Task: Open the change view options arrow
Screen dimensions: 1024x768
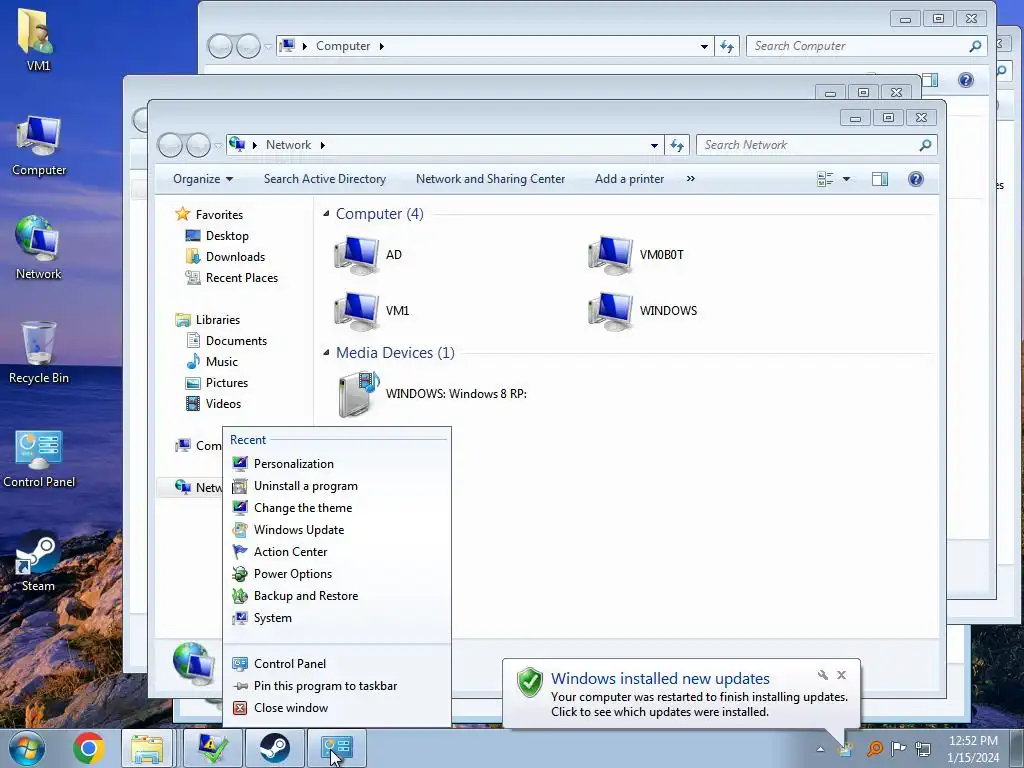Action: pyautogui.click(x=846, y=179)
